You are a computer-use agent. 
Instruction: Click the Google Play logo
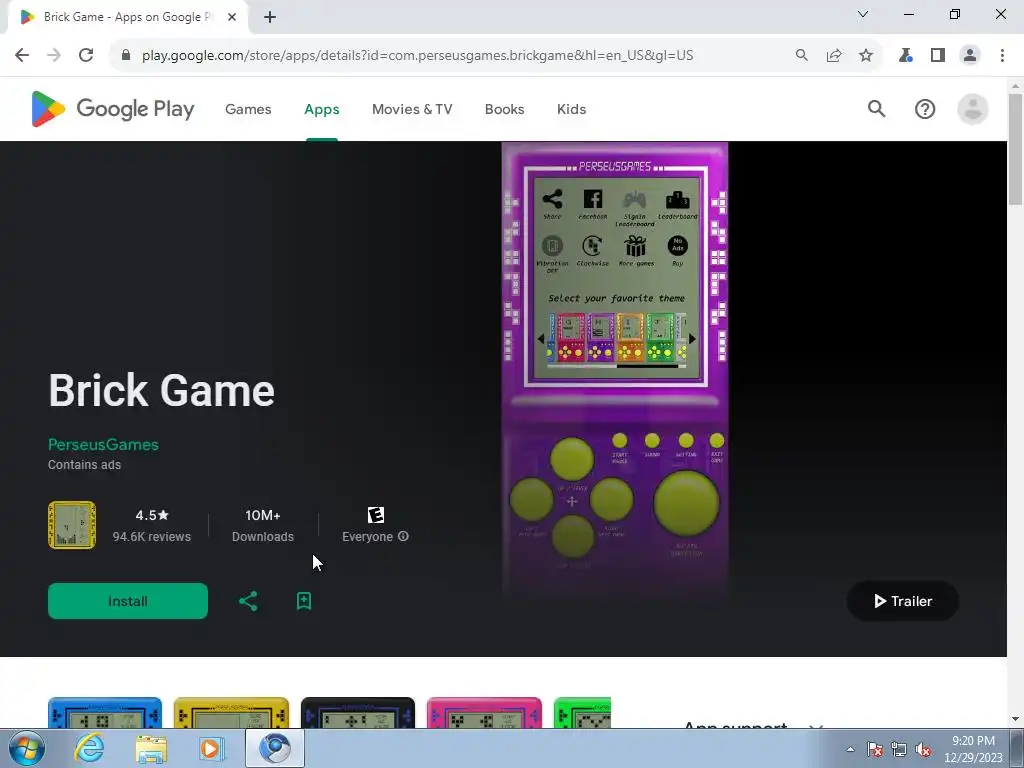[x=112, y=109]
